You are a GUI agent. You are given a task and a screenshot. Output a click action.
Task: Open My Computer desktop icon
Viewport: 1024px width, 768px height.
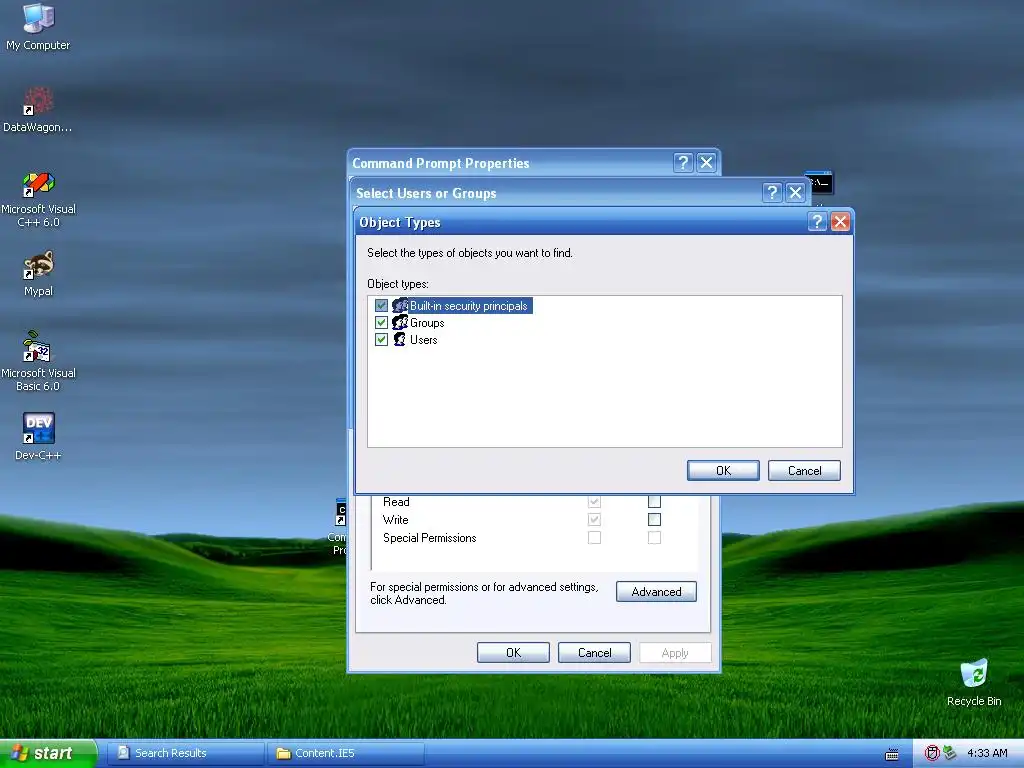click(x=38, y=27)
